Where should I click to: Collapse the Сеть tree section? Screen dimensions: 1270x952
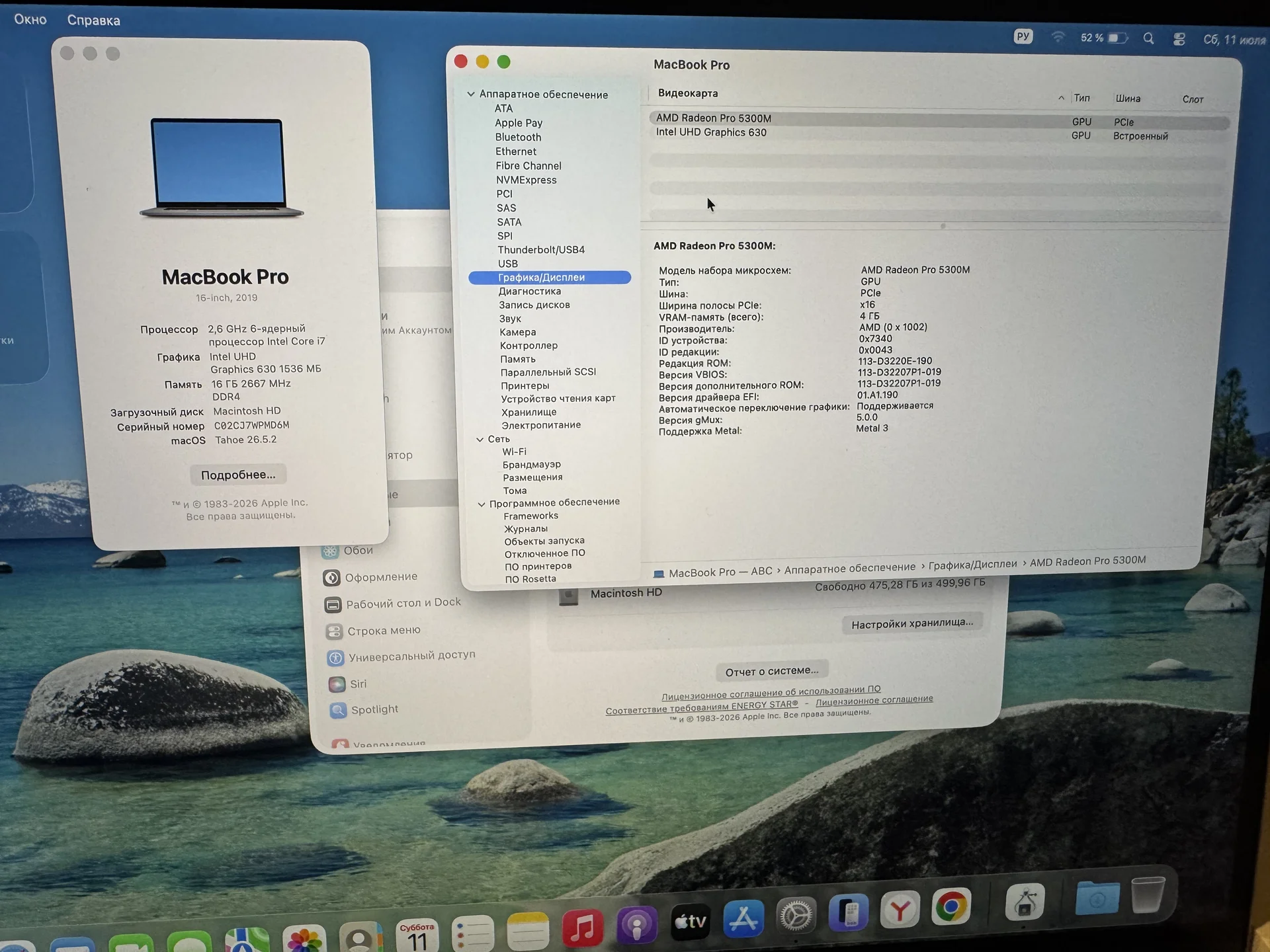pyautogui.click(x=480, y=439)
